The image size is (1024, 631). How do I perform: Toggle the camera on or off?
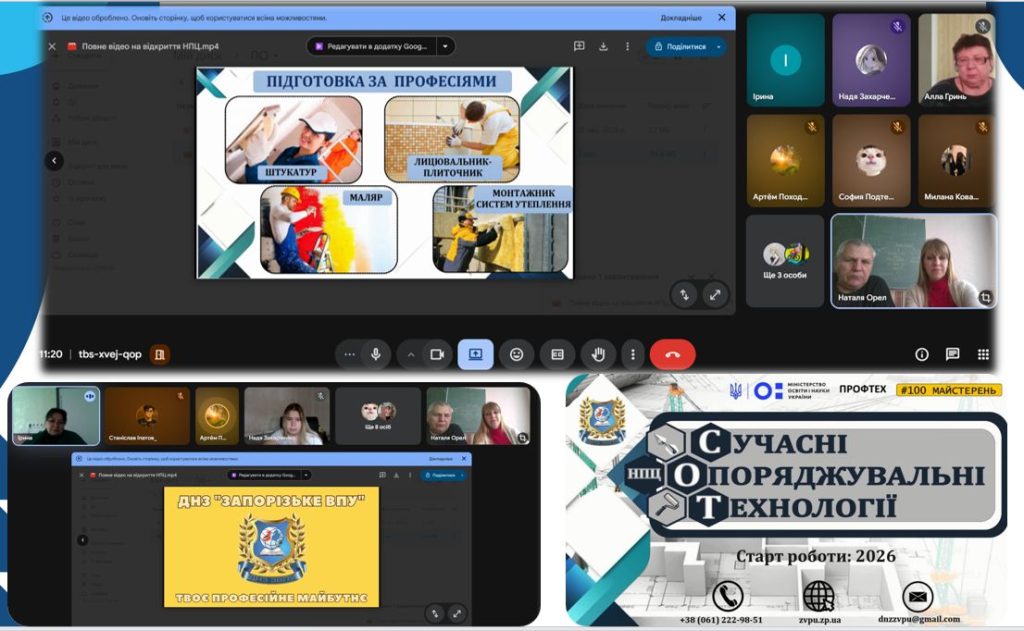[436, 354]
